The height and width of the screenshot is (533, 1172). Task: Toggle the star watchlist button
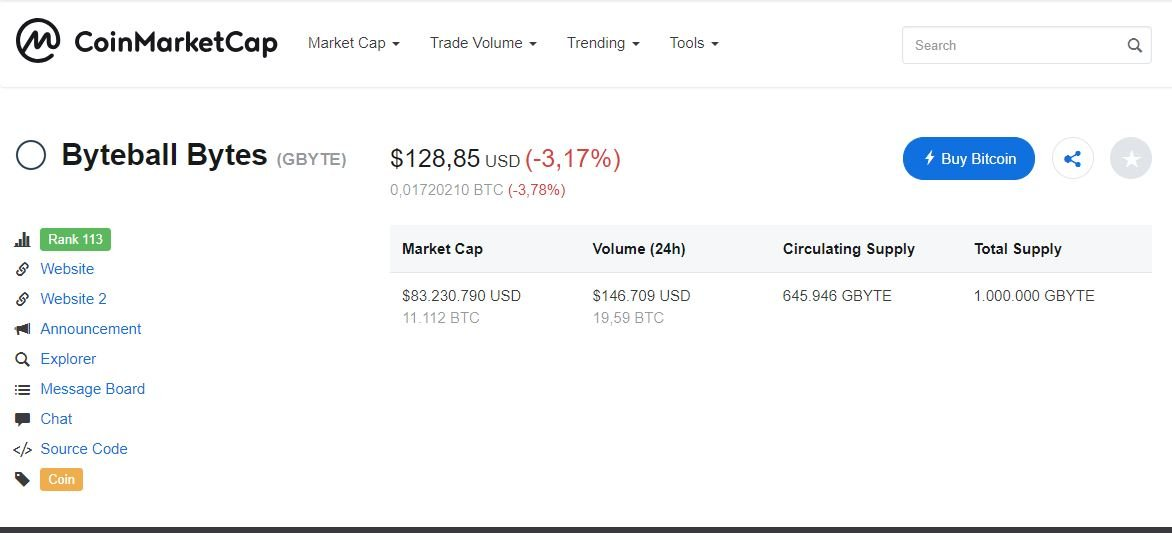tap(1131, 159)
